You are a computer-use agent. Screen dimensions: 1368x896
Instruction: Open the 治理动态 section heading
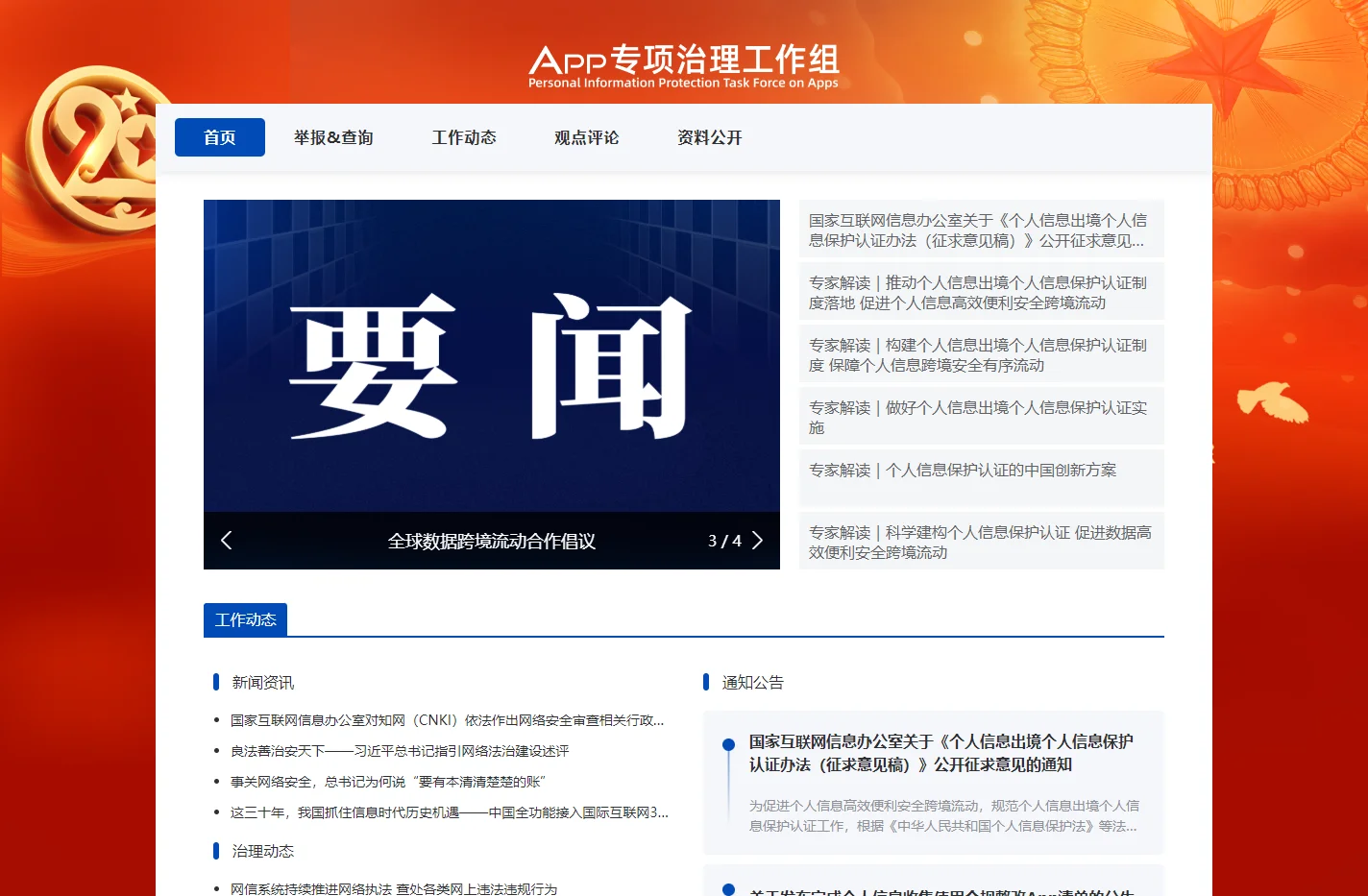263,851
